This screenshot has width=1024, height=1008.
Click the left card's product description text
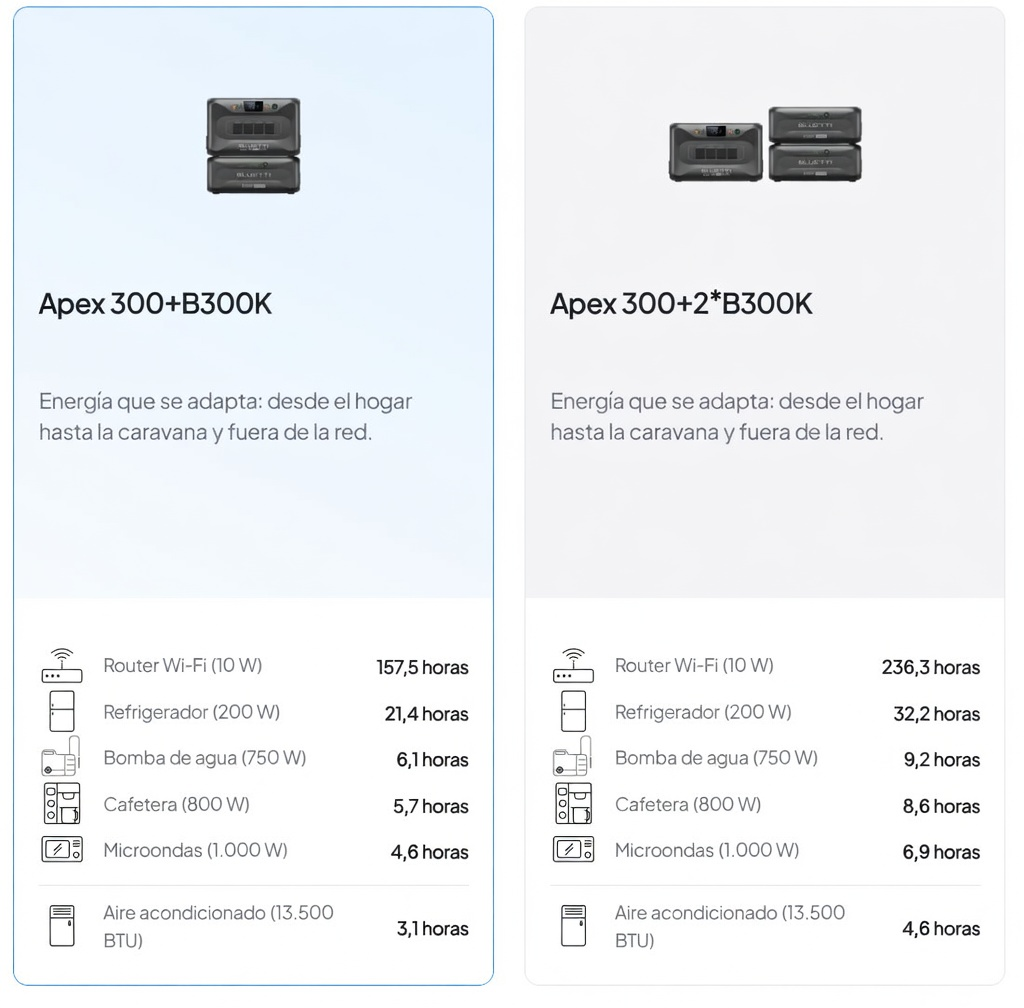point(225,417)
